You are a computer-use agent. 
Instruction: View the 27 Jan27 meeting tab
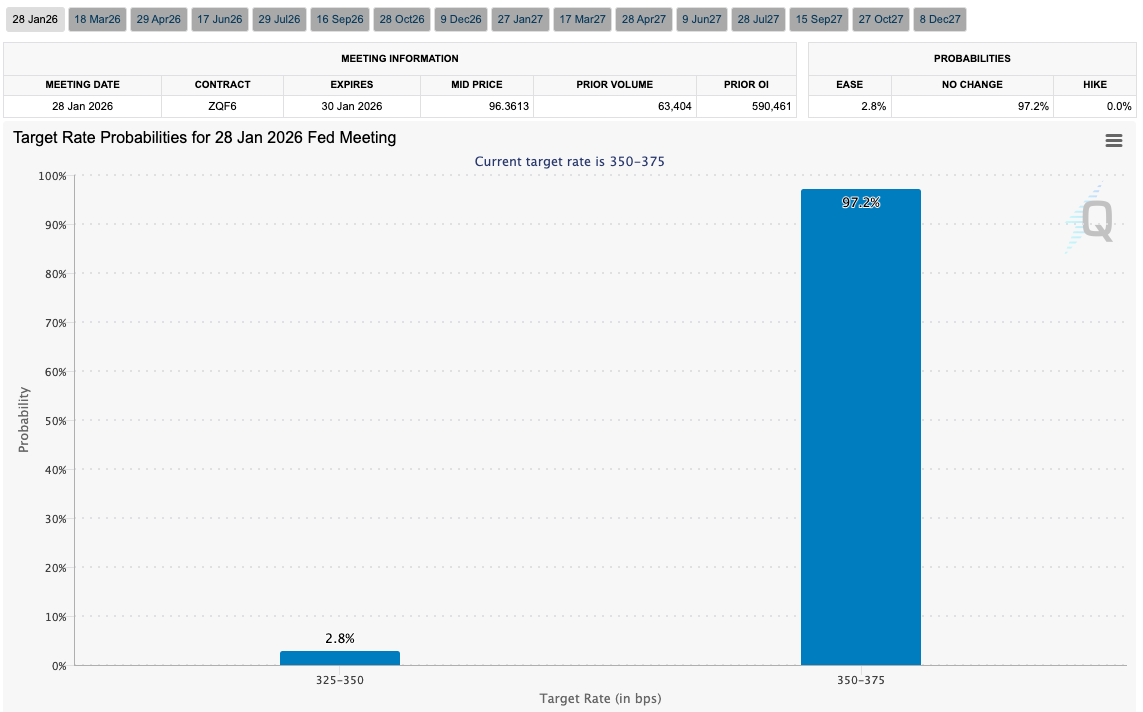click(x=520, y=19)
